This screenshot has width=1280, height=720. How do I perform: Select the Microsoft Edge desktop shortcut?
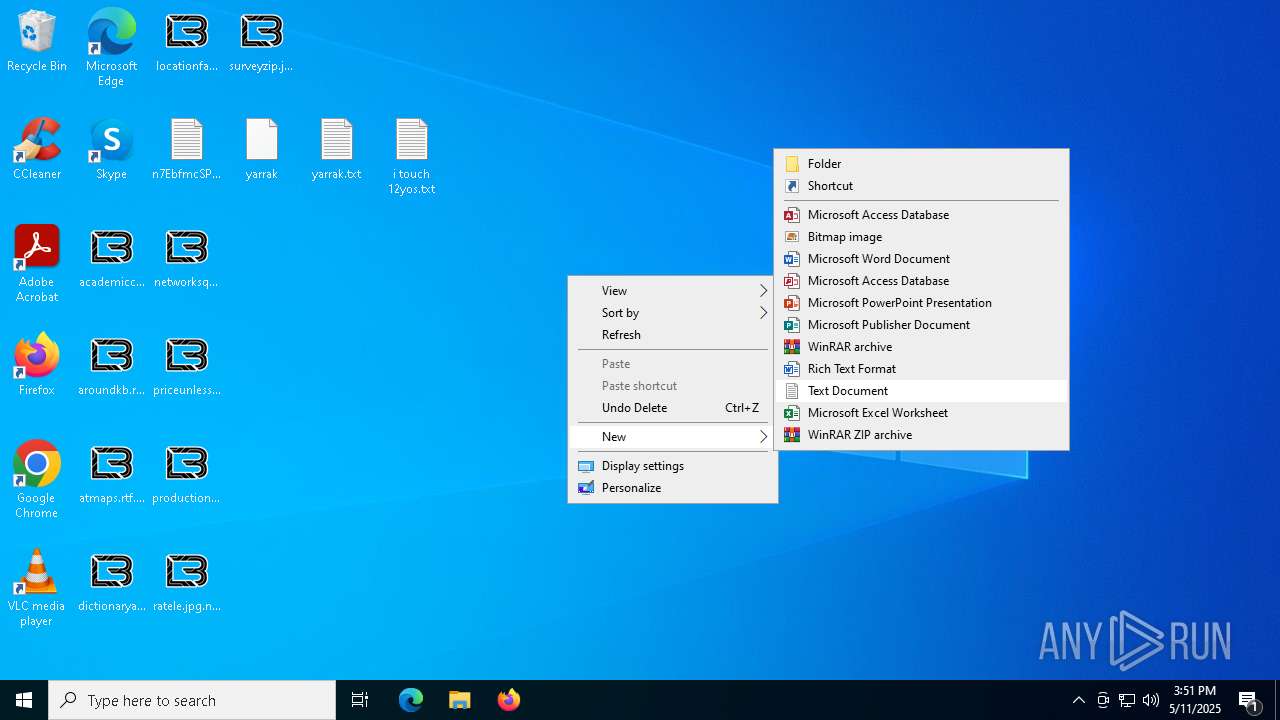(111, 47)
